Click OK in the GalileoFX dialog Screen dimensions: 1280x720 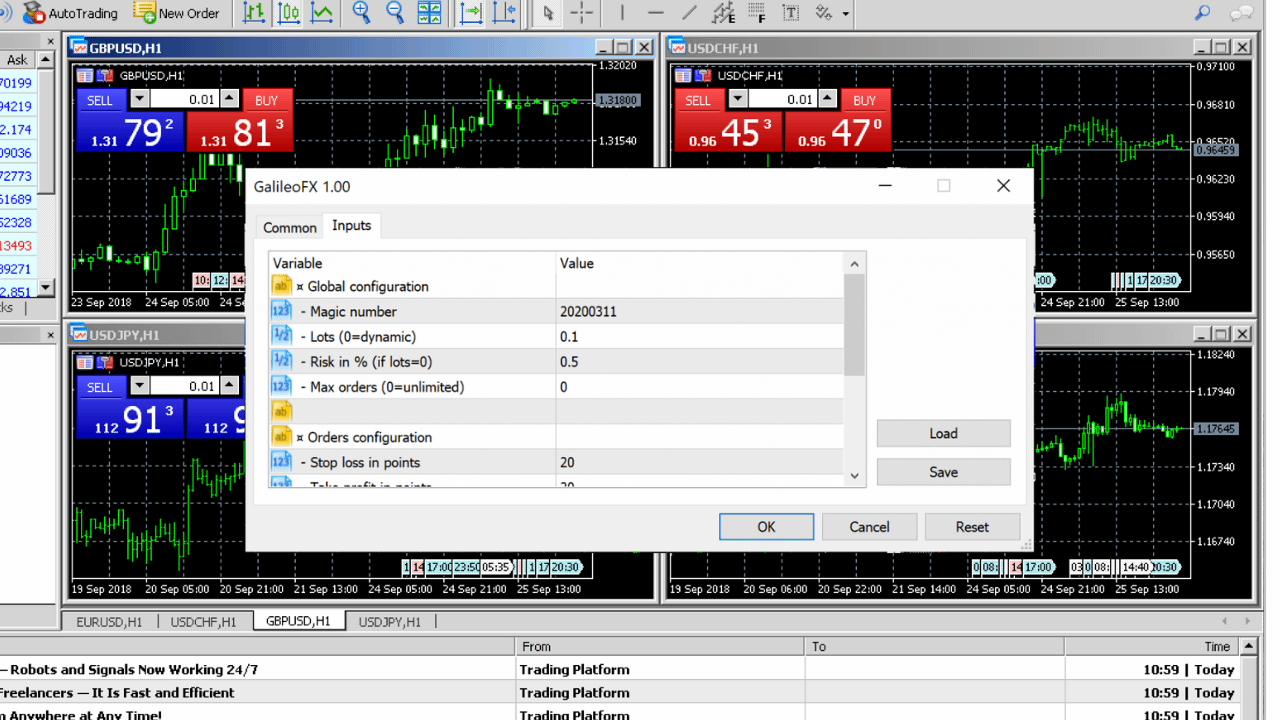point(766,527)
